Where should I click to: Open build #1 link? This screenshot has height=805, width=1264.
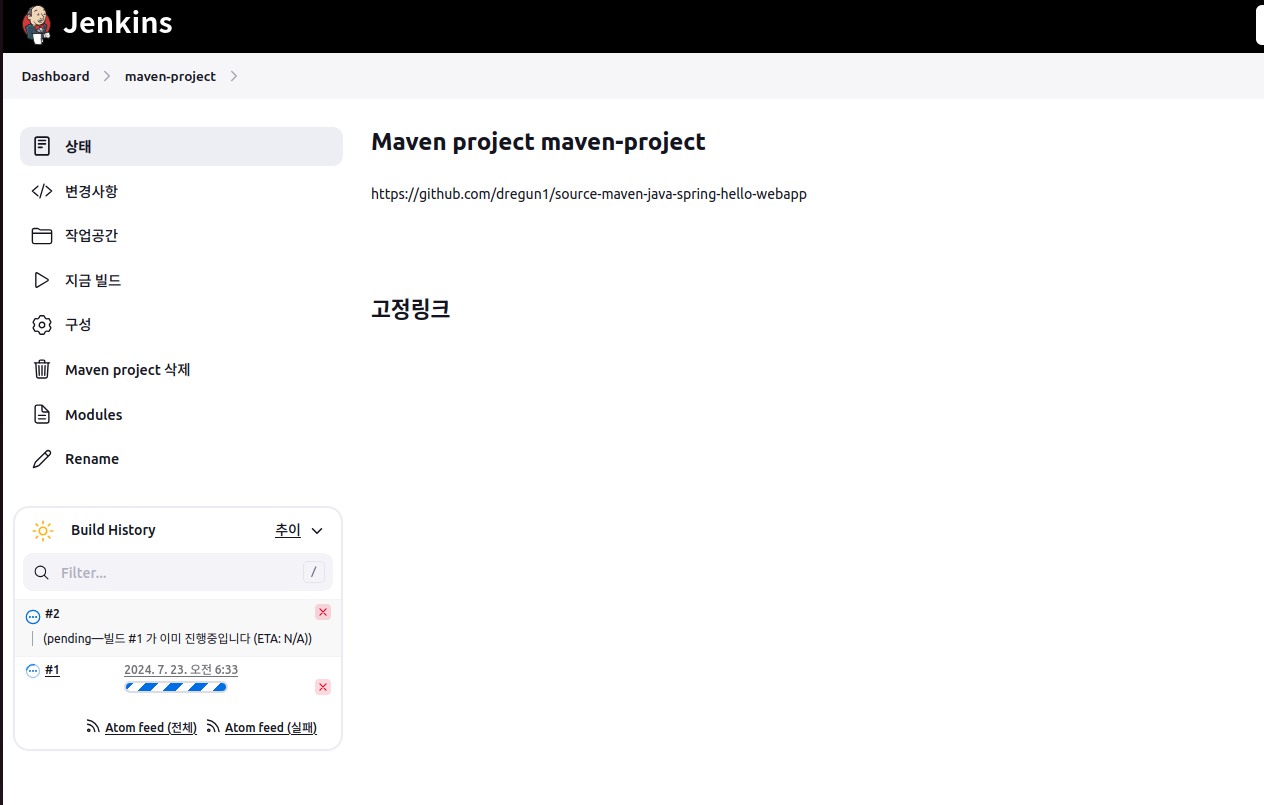tap(52, 670)
